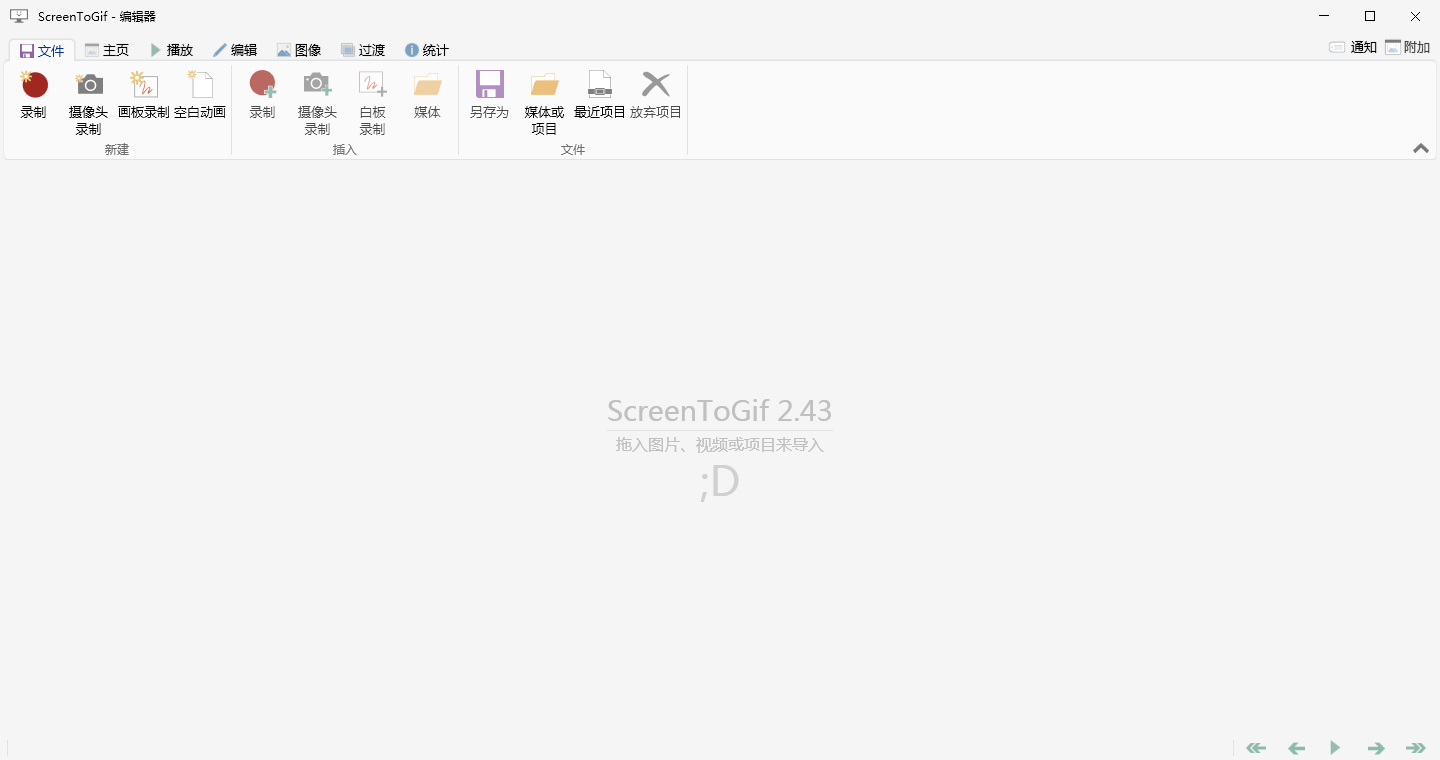Switch to the 统计 statistics tab
Image resolution: width=1440 pixels, height=760 pixels.
[427, 50]
